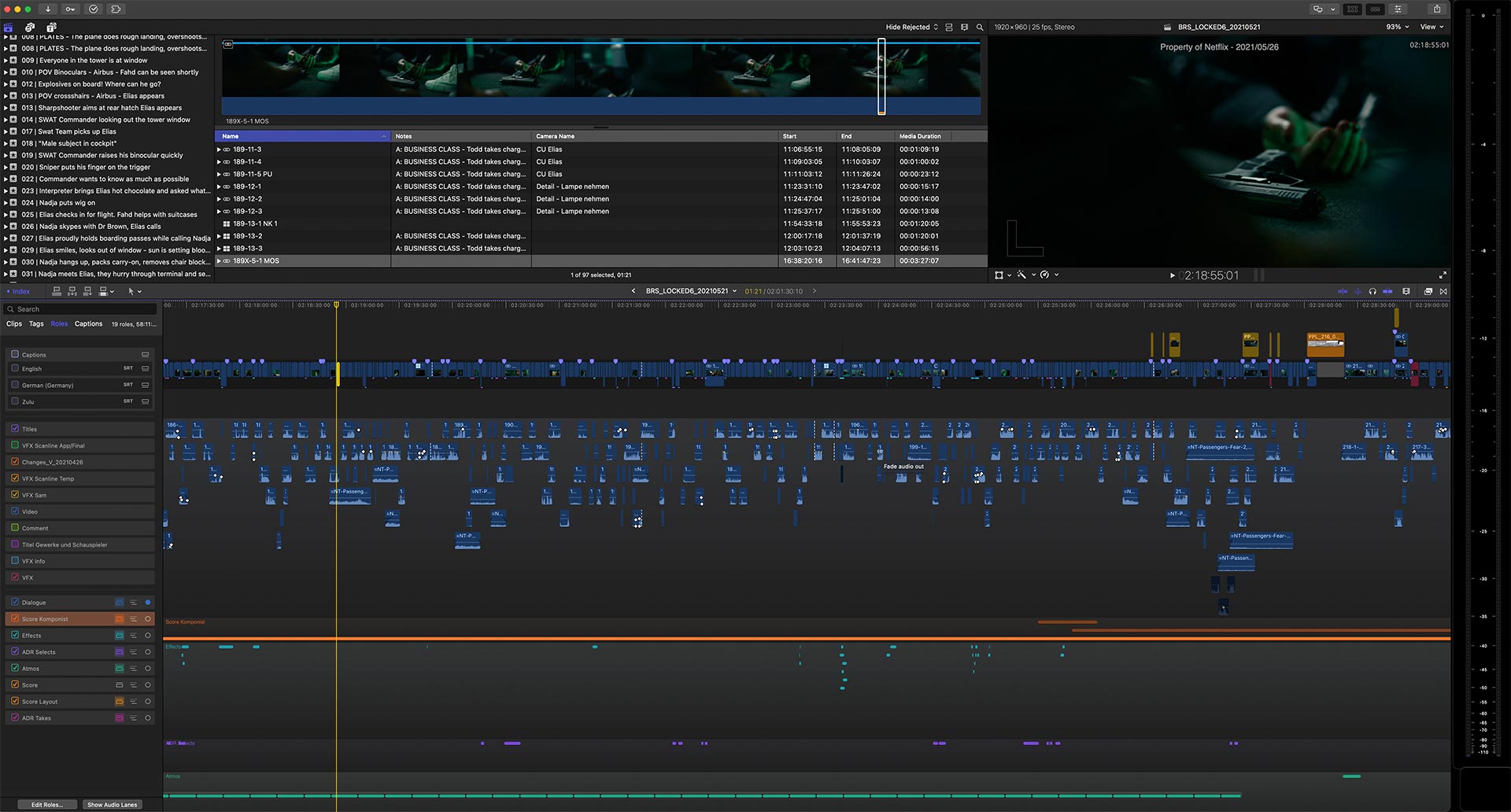Enter full-screen viewer with arrows icon
This screenshot has height=812, width=1511.
tap(1443, 275)
